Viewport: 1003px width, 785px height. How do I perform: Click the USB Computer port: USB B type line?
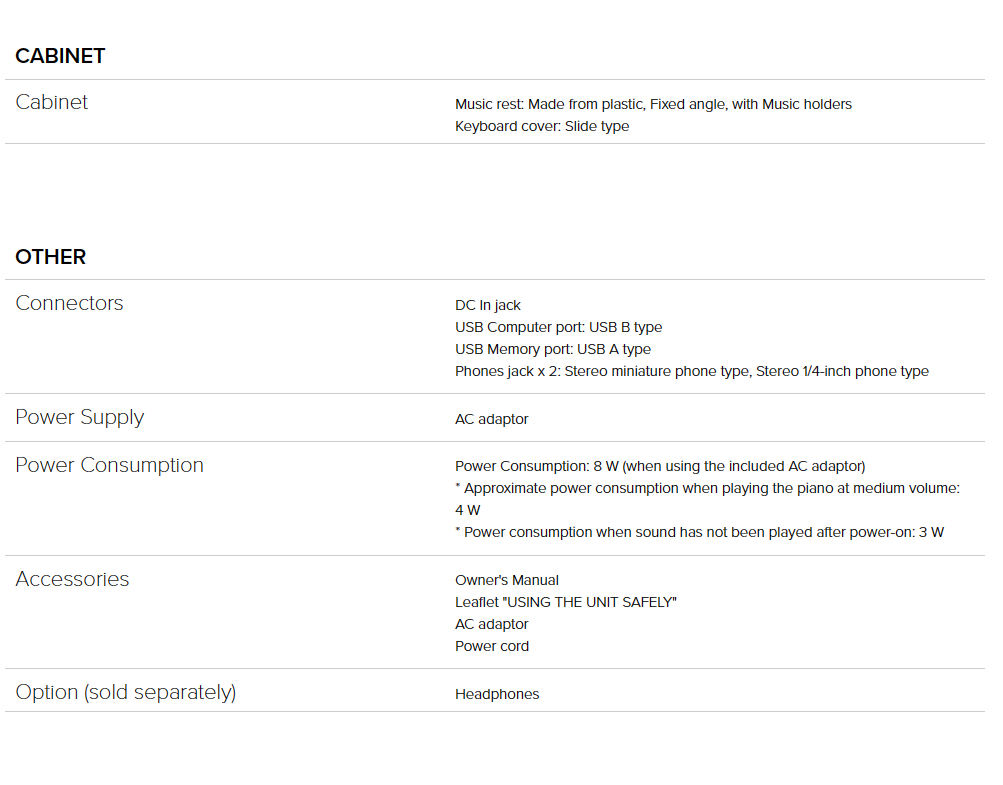point(558,327)
